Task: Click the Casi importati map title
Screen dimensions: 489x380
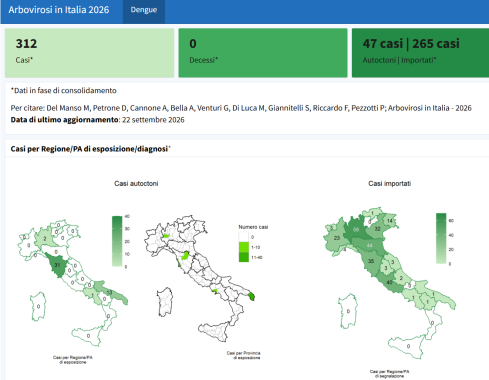Action: (x=389, y=184)
